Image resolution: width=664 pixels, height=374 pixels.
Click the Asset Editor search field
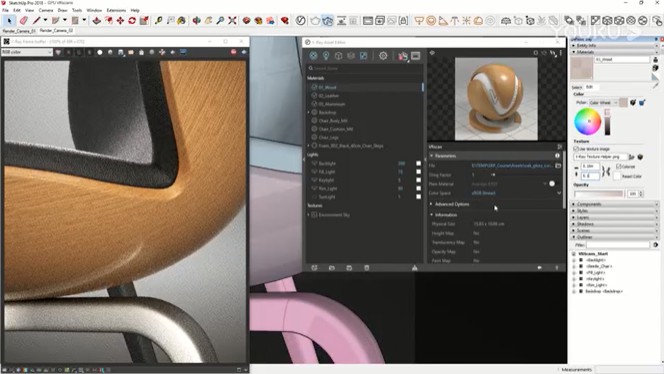(365, 68)
